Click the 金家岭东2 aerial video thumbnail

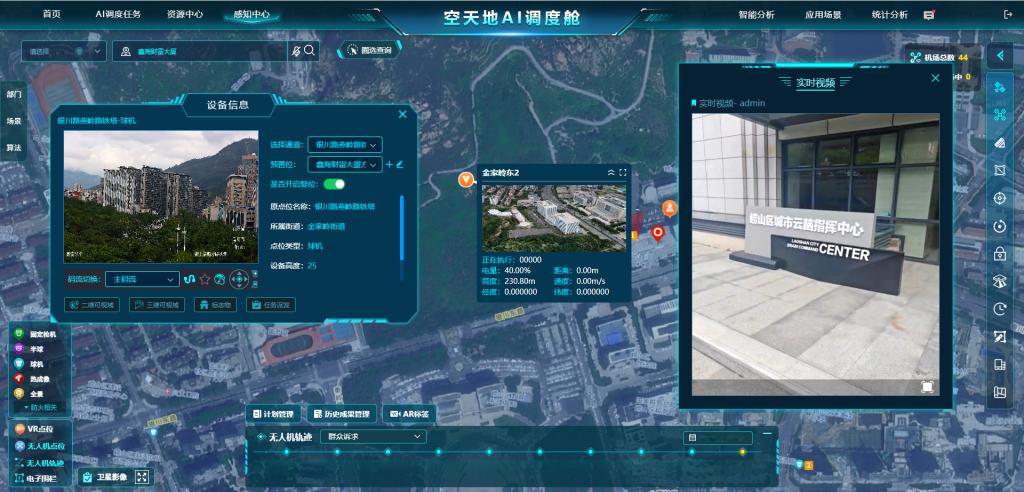tap(554, 218)
